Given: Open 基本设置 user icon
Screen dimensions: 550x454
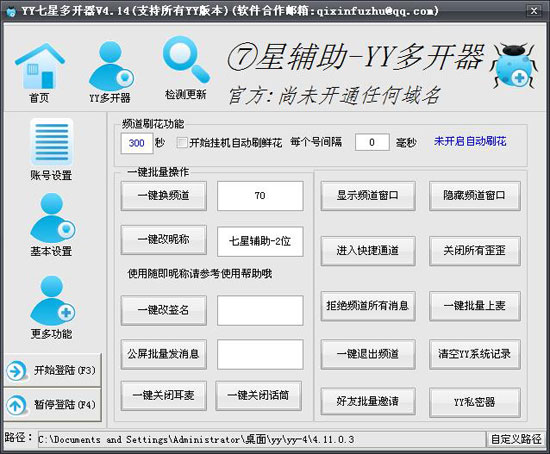Looking at the screenshot, I should [52, 218].
